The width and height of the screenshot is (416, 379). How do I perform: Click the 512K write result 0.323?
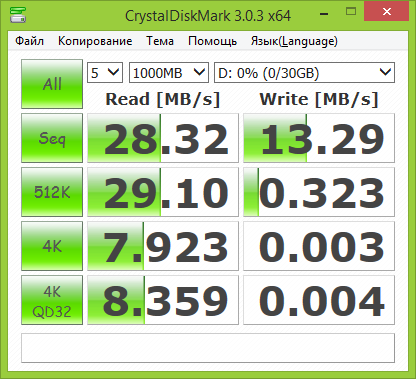pyautogui.click(x=319, y=192)
